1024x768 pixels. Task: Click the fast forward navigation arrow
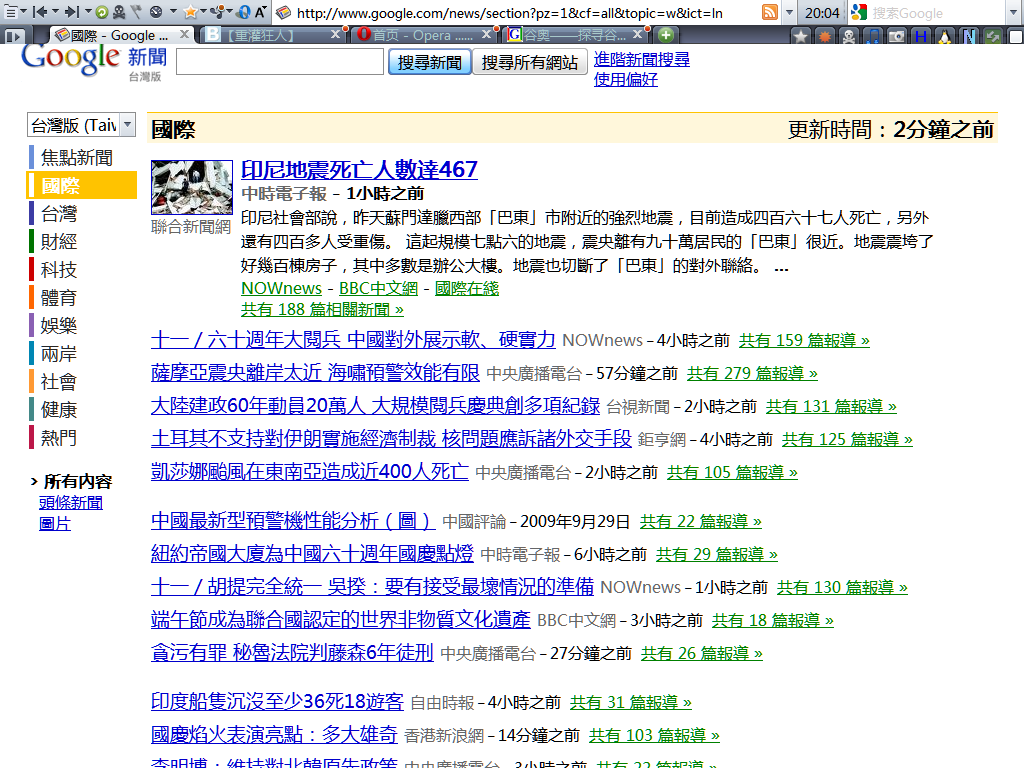[x=72, y=12]
